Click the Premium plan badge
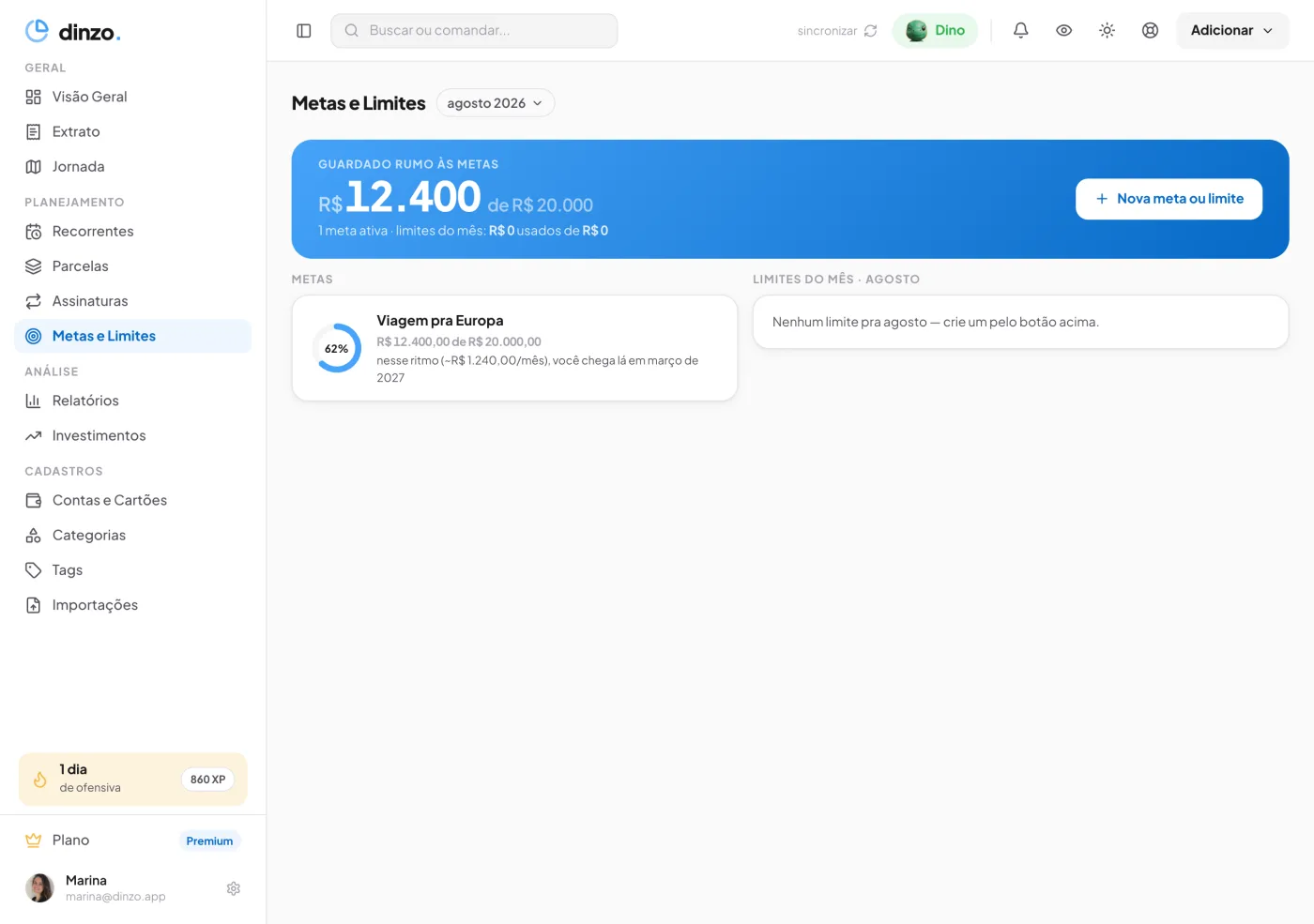 click(x=209, y=841)
